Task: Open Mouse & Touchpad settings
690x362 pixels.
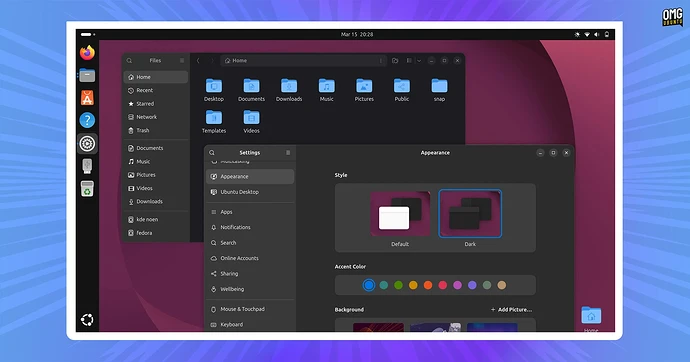Action: coord(250,309)
